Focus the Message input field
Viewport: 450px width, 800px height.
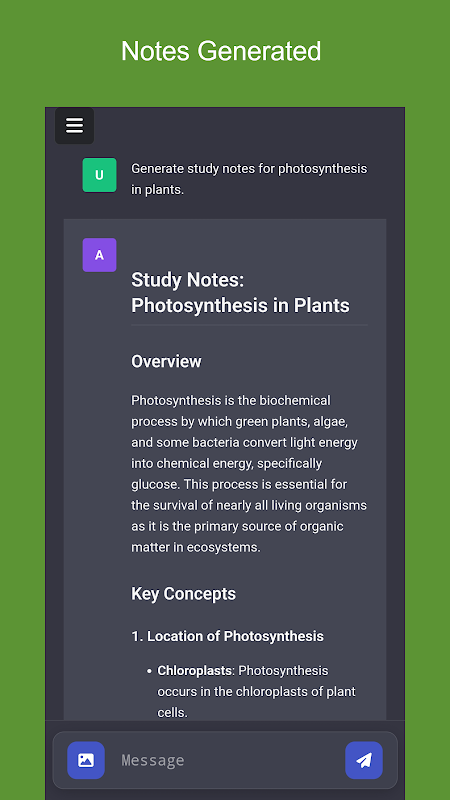tap(225, 760)
